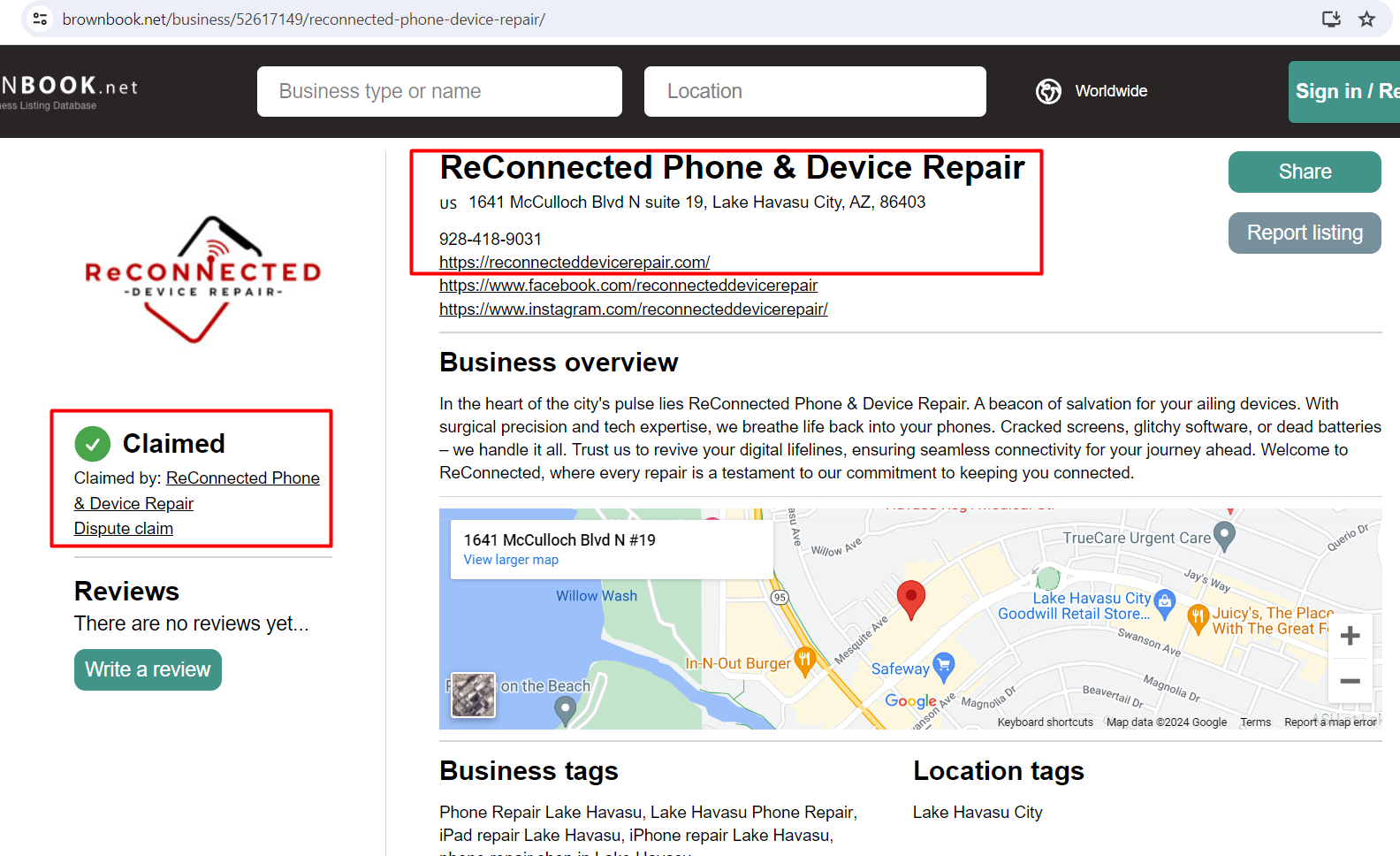Viewport: 1400px width, 856px height.
Task: Click the ReConnected Device Repair logo
Action: click(202, 280)
